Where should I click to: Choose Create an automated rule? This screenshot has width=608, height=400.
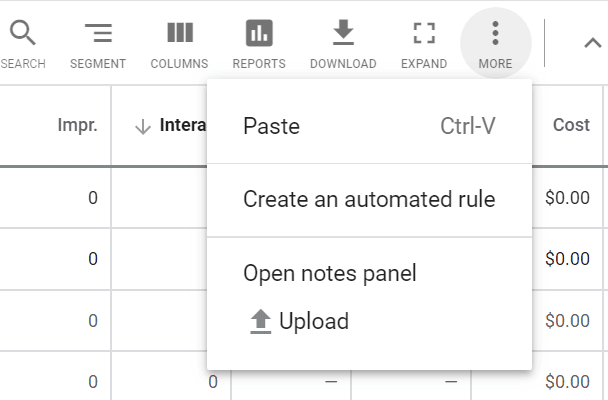[x=370, y=200]
